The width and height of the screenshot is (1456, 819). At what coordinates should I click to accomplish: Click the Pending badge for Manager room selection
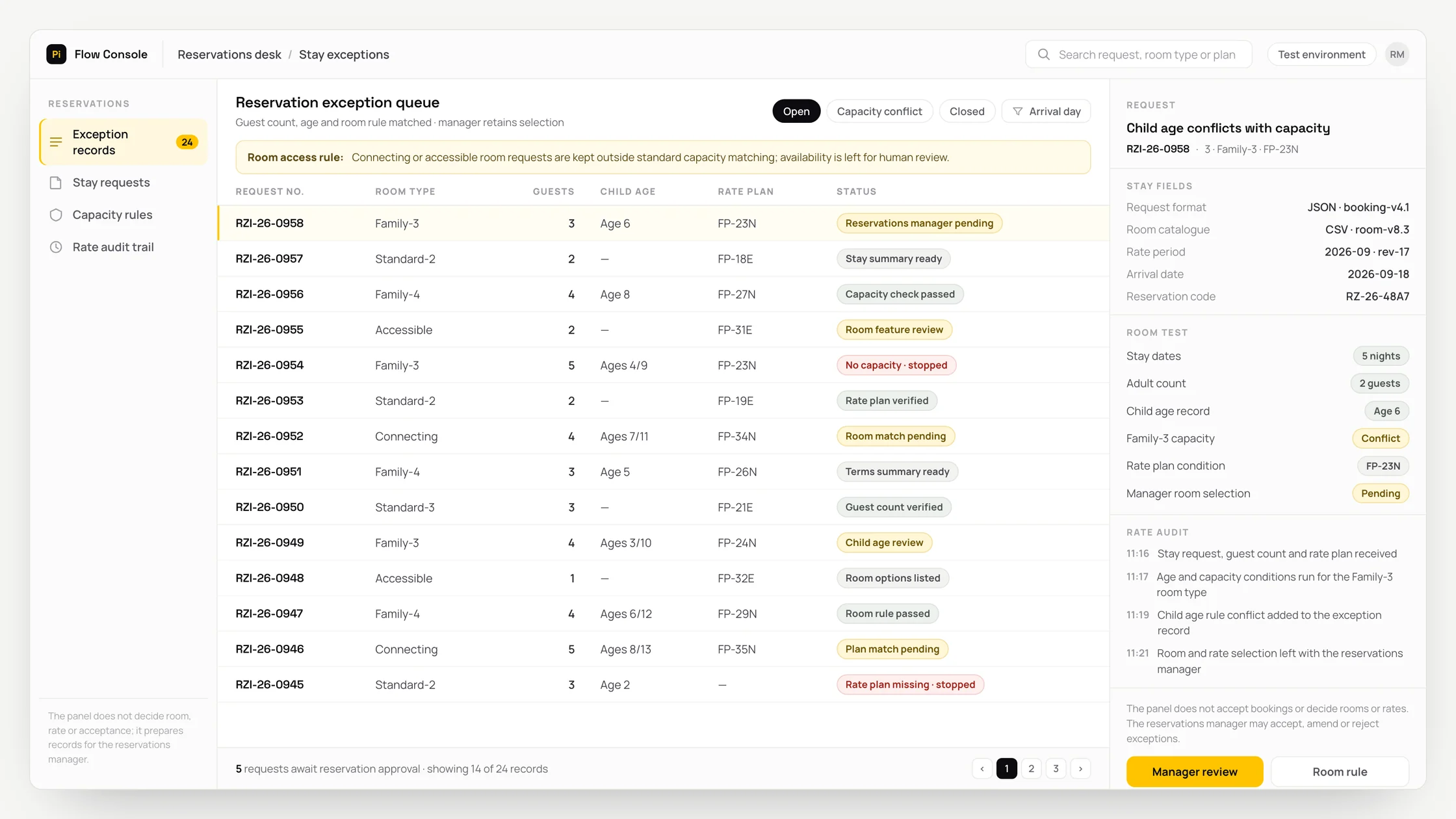coord(1381,493)
